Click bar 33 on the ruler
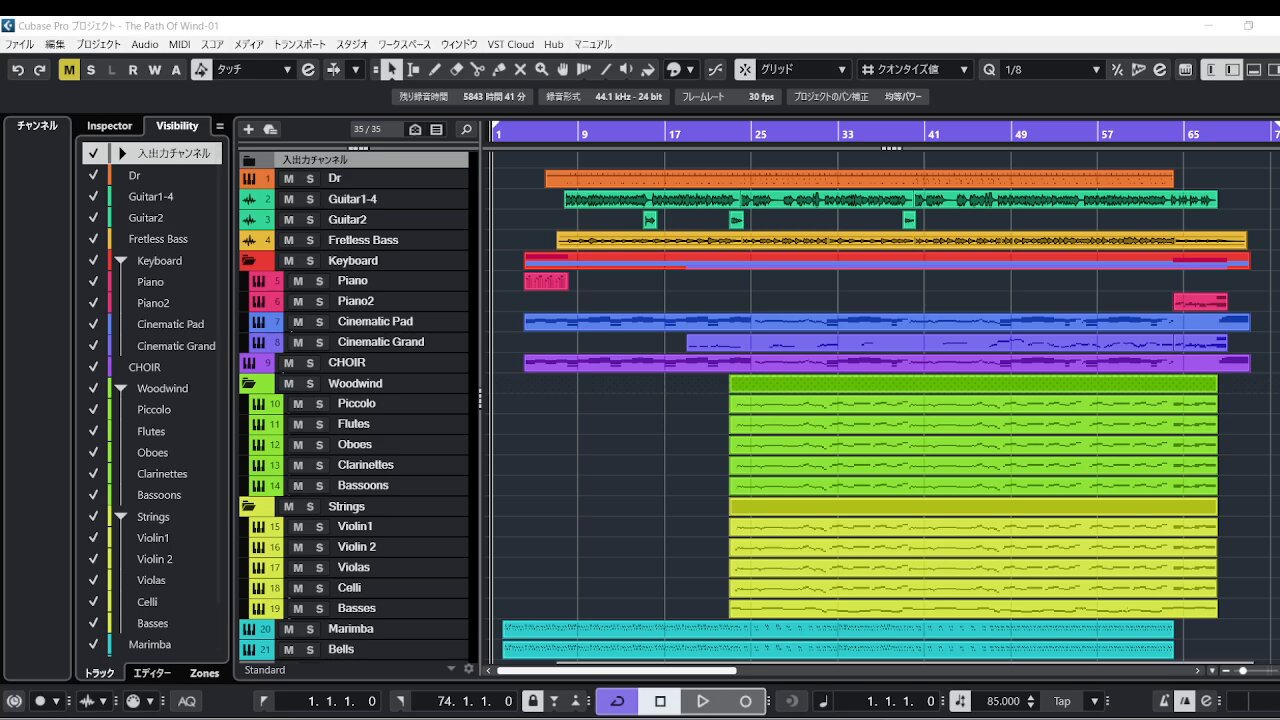1280x720 pixels. pos(847,133)
